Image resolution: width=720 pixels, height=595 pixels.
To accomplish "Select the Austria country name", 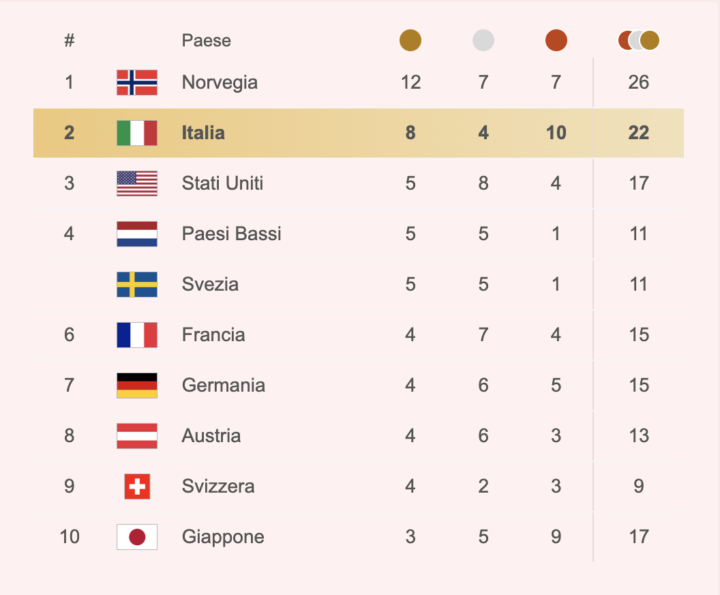I will [211, 436].
